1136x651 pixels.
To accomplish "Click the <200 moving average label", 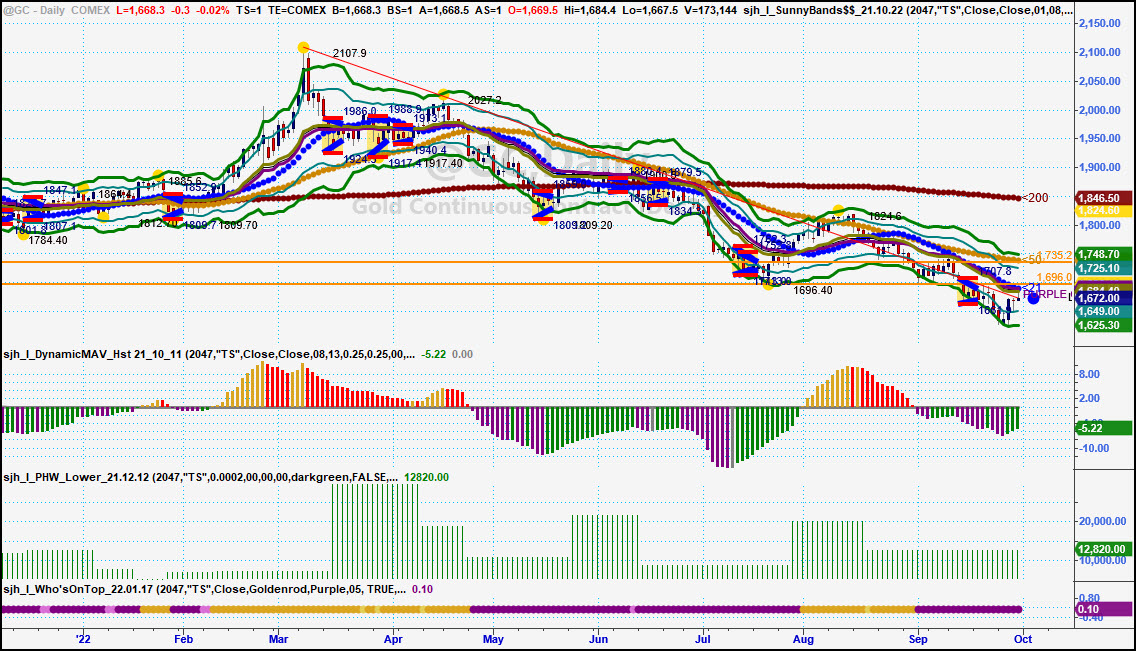I will (x=1035, y=198).
